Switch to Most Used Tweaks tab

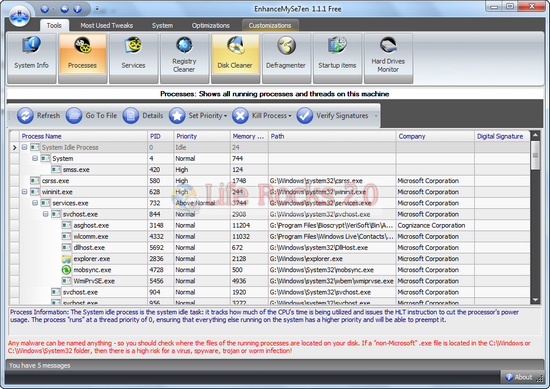pyautogui.click(x=107, y=25)
